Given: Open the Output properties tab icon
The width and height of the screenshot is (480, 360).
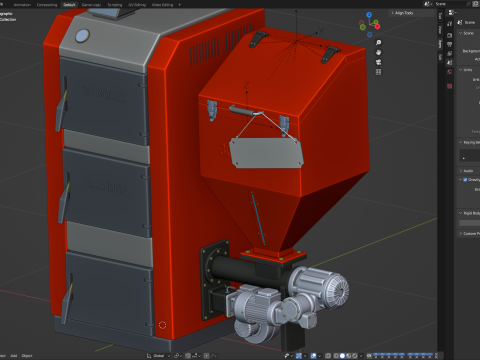Looking at the screenshot, I should [449, 44].
